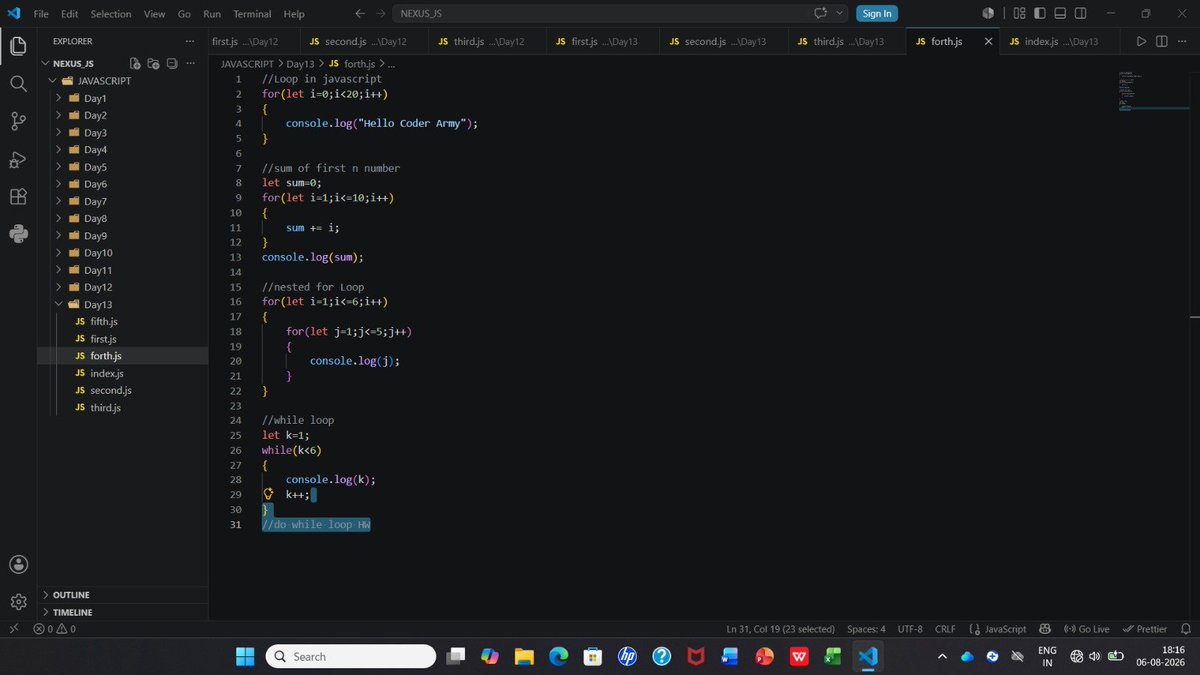
Task: Click errors and warnings count in status bar
Action: point(54,629)
